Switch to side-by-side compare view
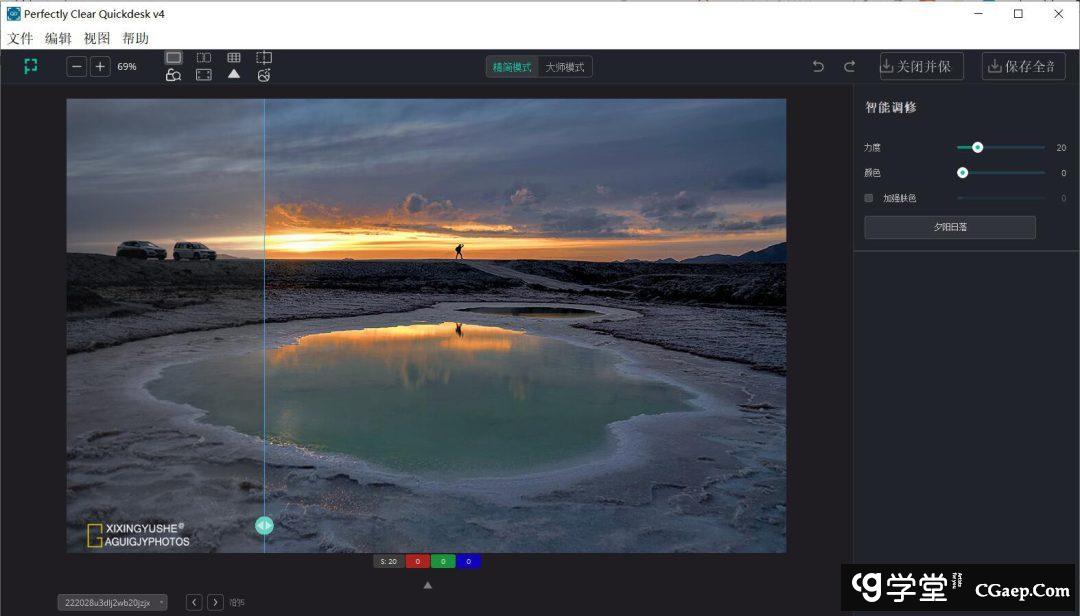 (204, 58)
